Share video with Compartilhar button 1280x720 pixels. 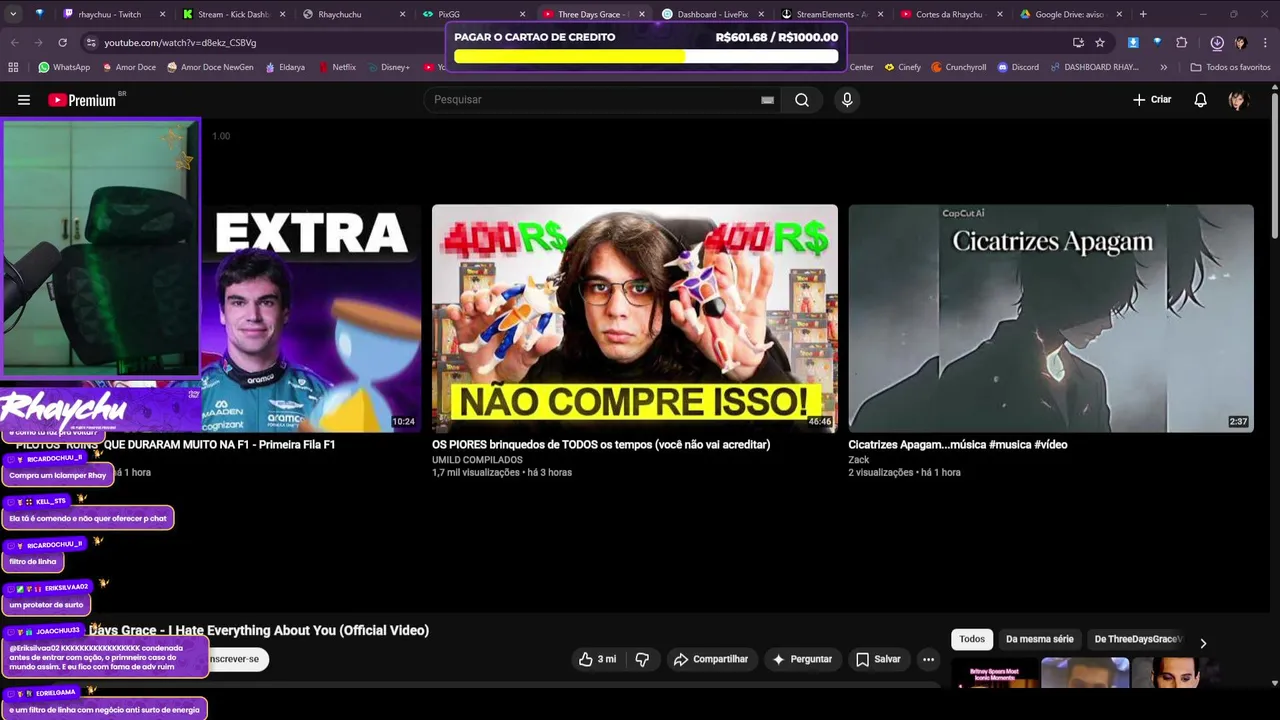tap(711, 659)
